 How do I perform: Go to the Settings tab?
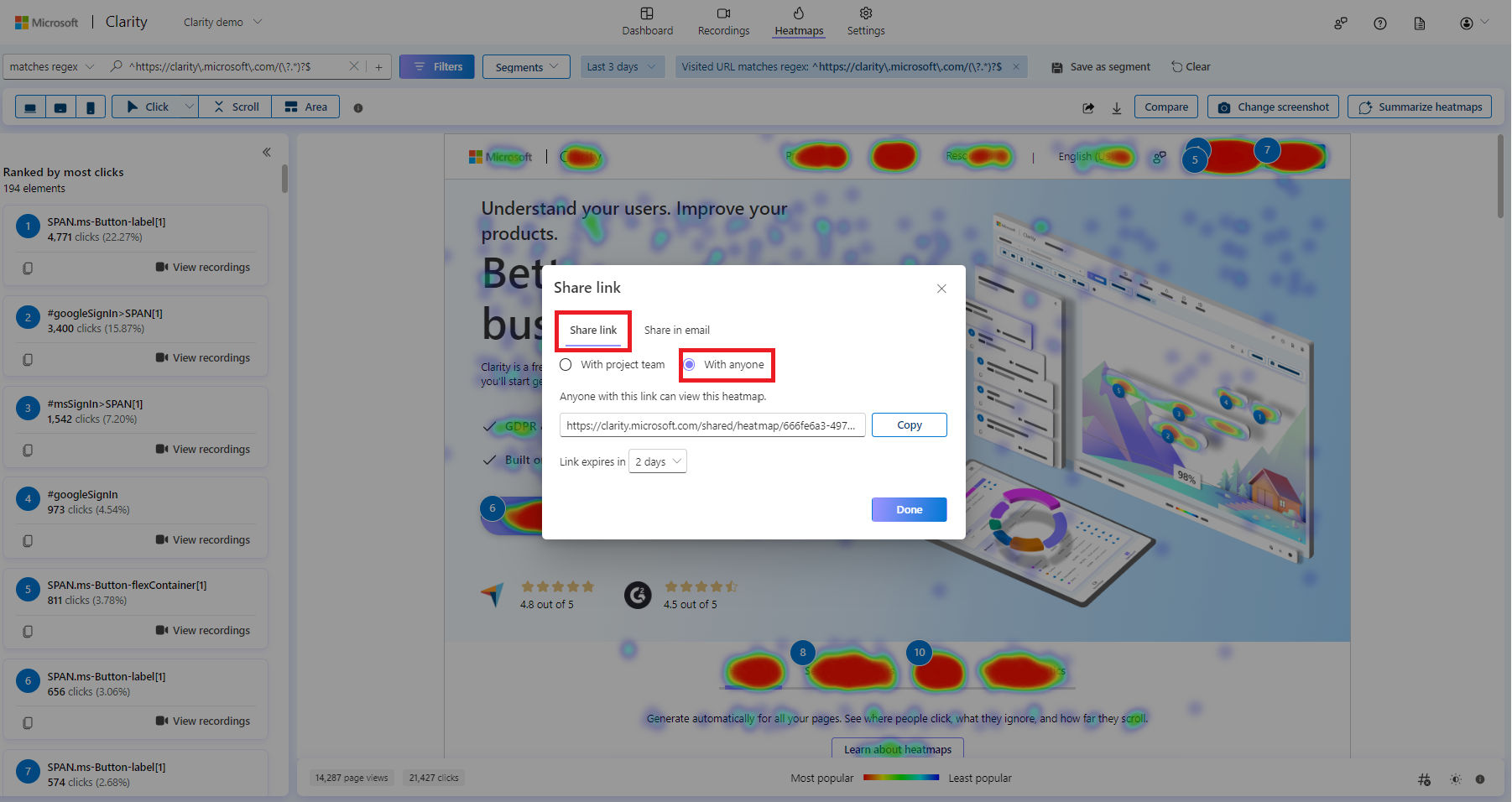tap(866, 22)
